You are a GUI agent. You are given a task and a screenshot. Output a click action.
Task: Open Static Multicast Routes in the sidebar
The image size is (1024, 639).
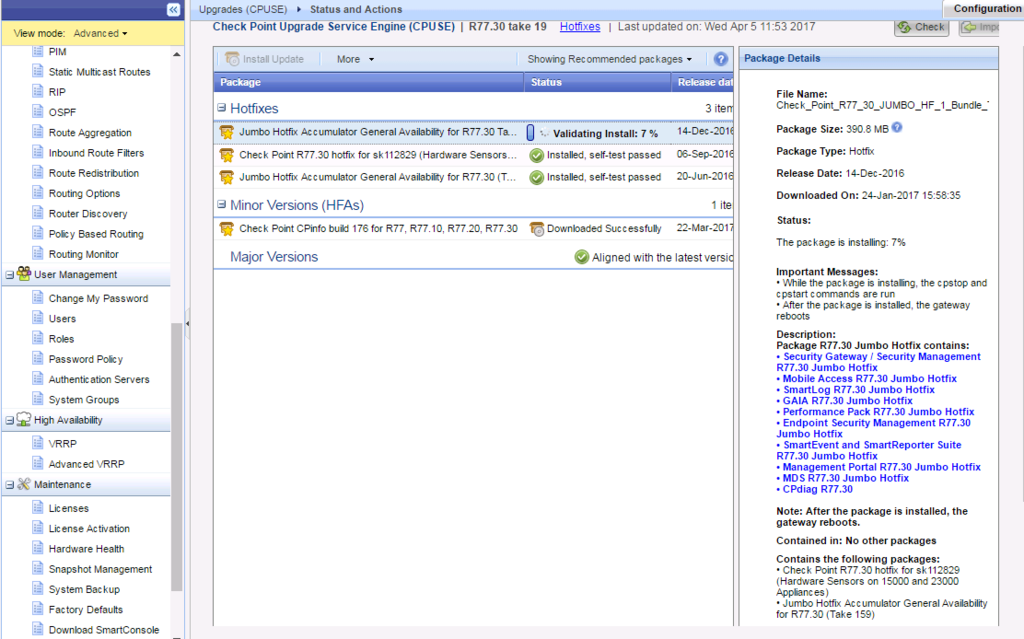tap(99, 71)
